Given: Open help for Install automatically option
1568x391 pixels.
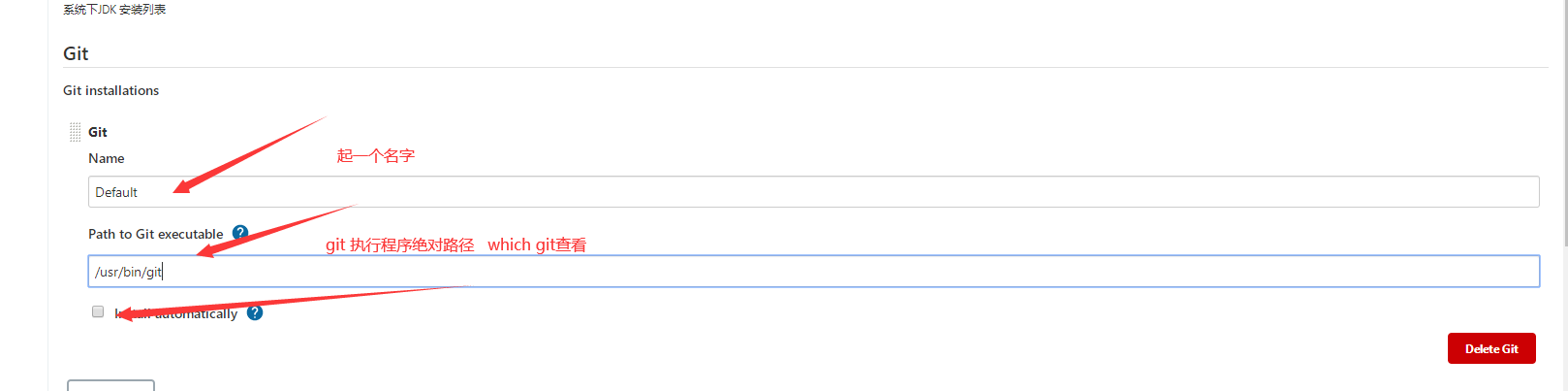Looking at the screenshot, I should pos(255,312).
